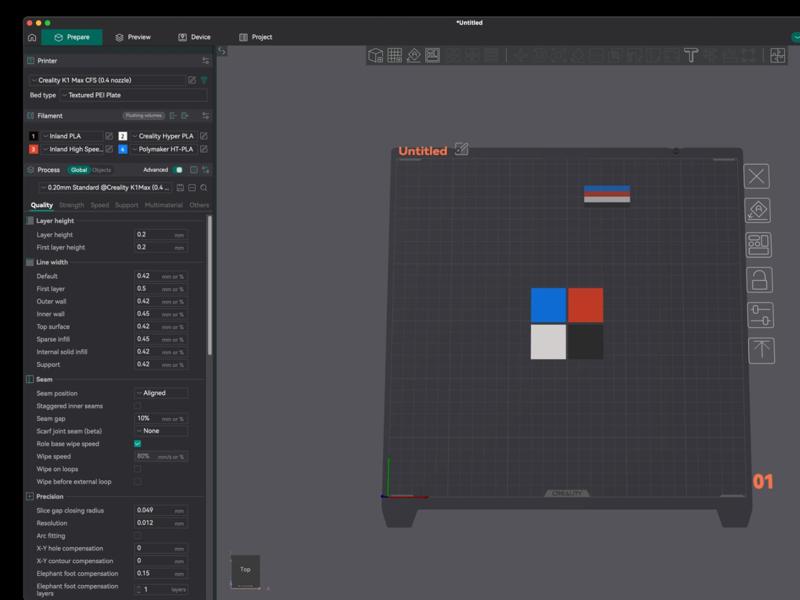800x600 pixels.
Task: Toggle the Advanced mode switch
Action: [x=178, y=170]
